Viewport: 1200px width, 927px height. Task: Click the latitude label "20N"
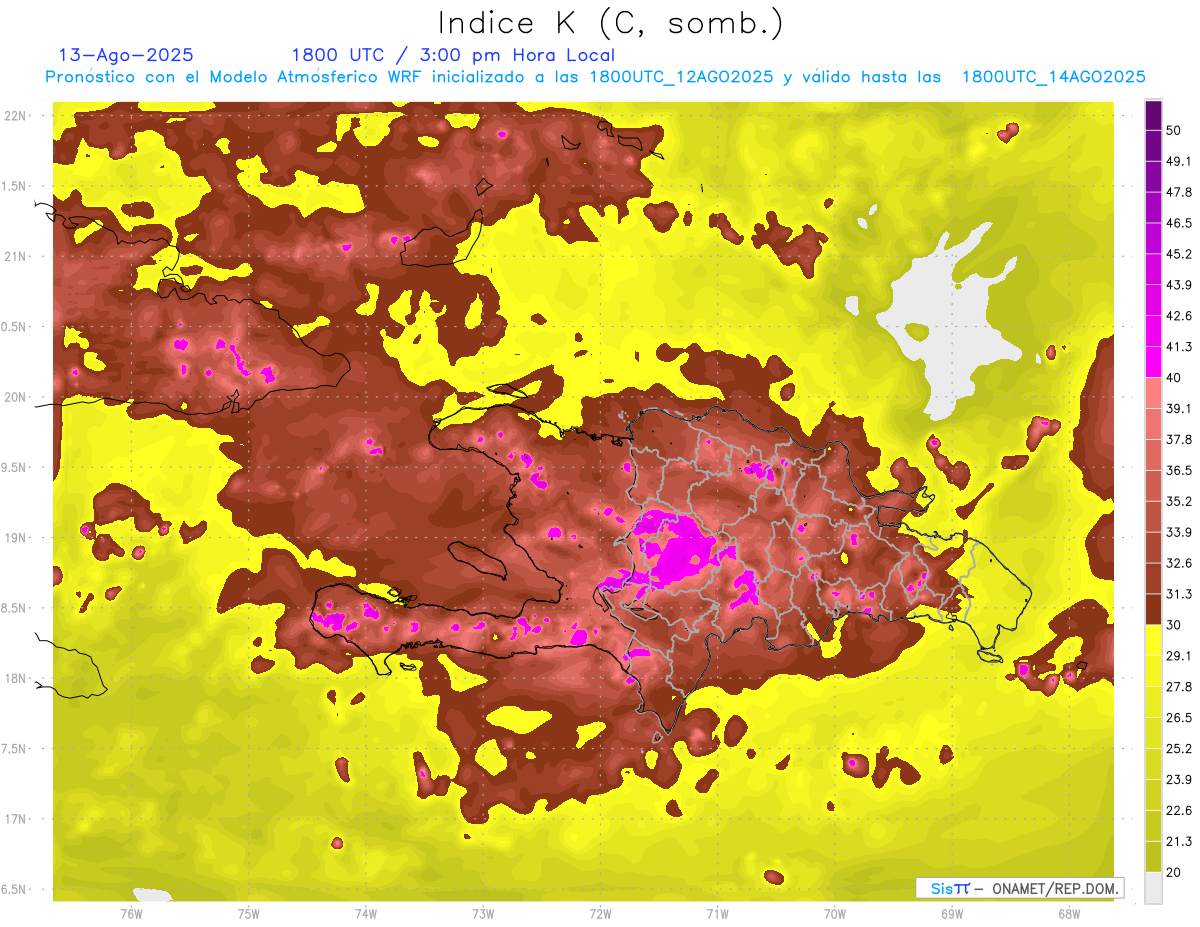coord(16,397)
